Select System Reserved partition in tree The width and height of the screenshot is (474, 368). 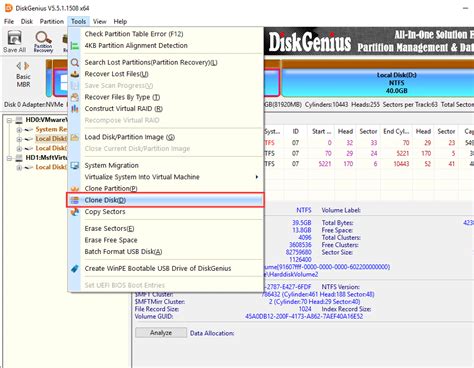[x=51, y=129]
